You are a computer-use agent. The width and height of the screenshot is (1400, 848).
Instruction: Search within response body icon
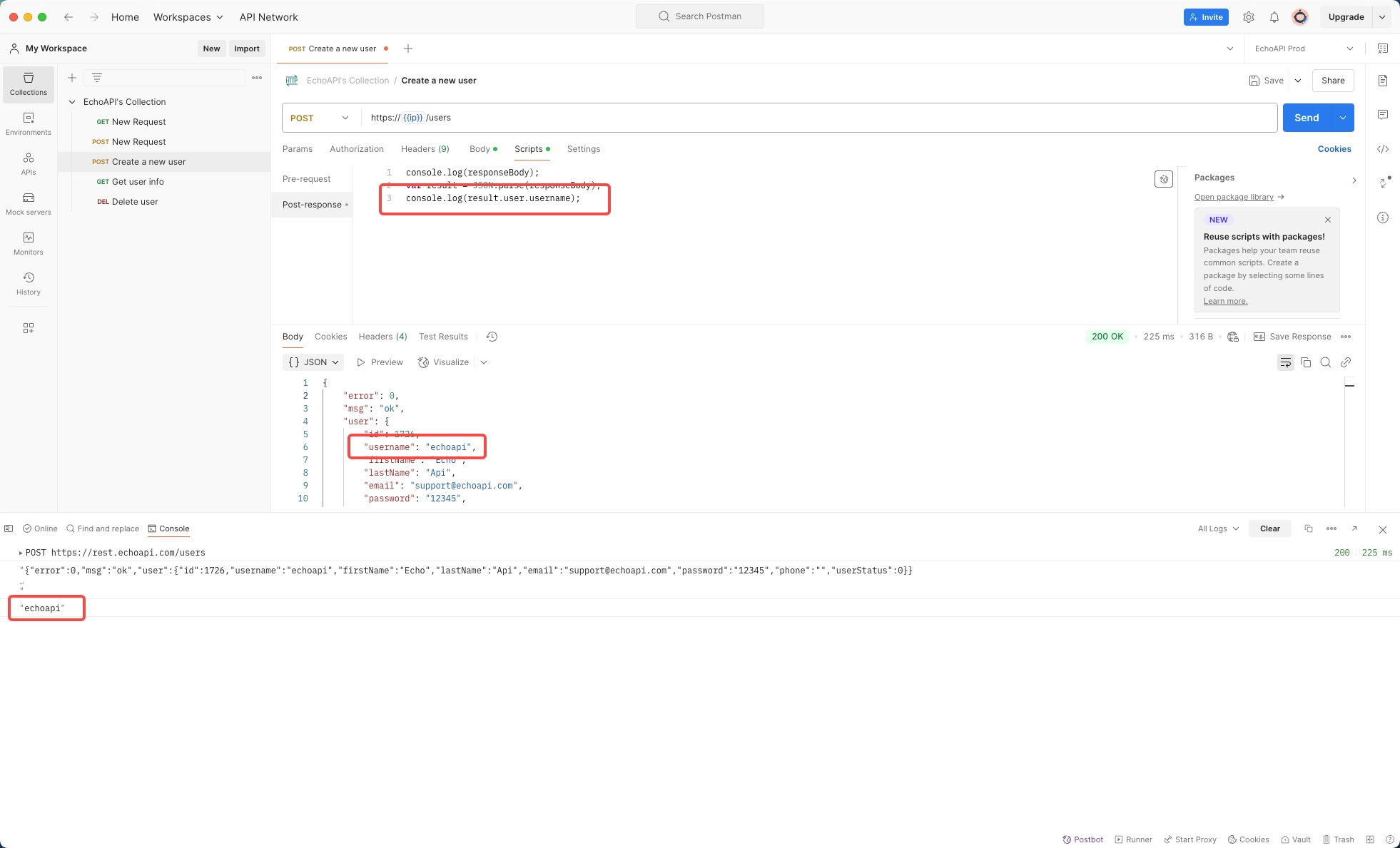1326,362
